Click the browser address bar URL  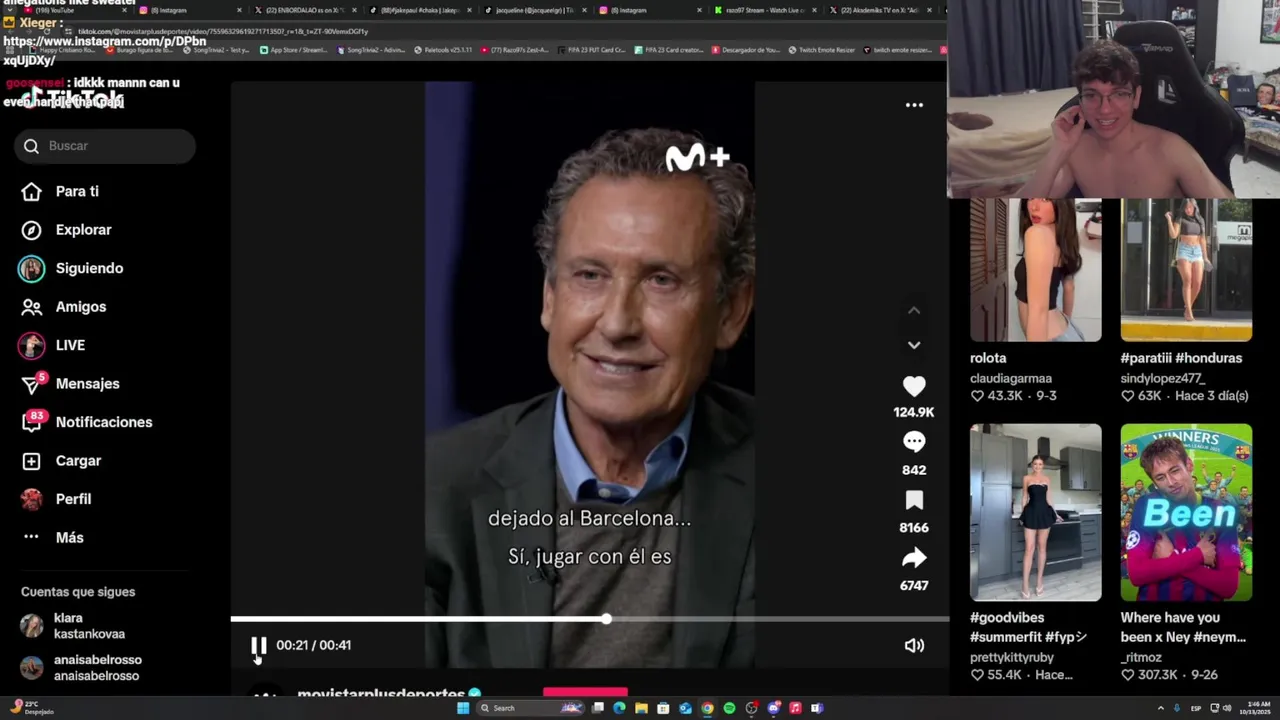[222, 31]
